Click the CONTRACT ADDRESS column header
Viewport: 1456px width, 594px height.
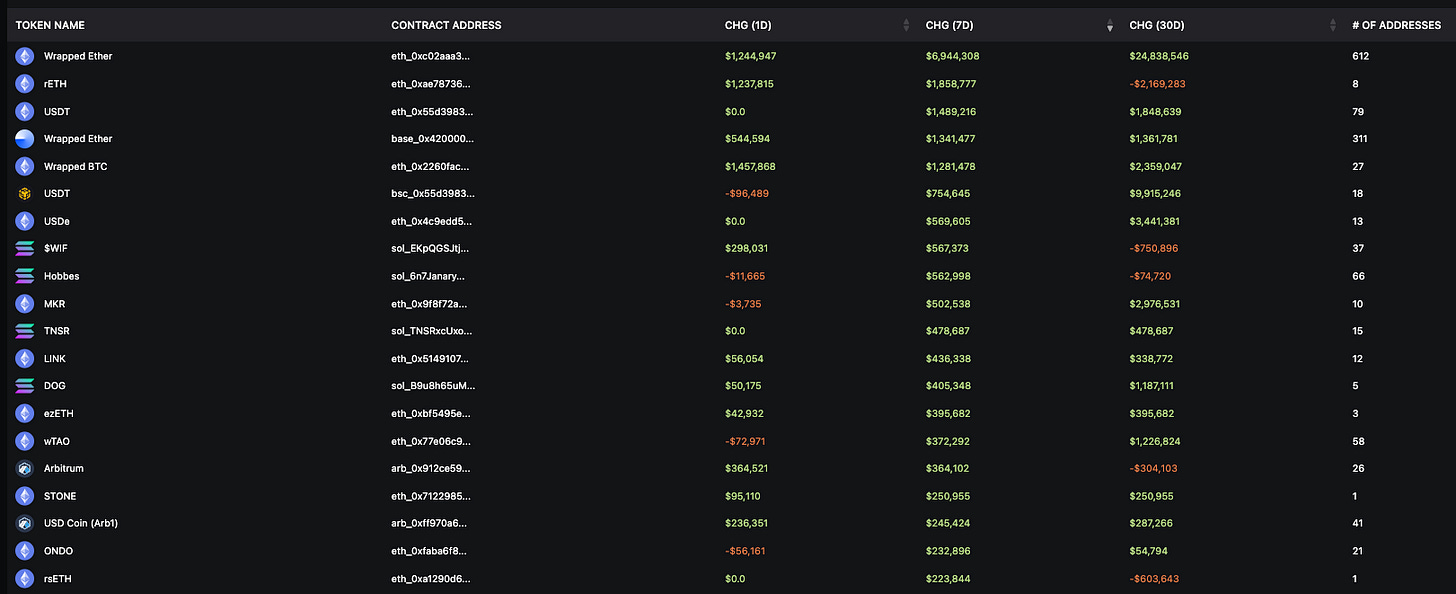[x=446, y=25]
